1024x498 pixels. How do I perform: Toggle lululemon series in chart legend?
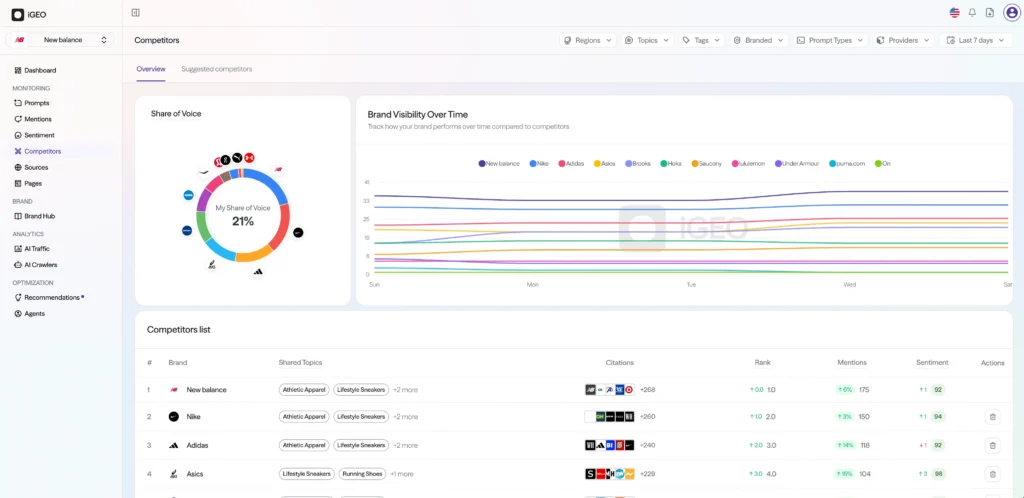(x=748, y=164)
